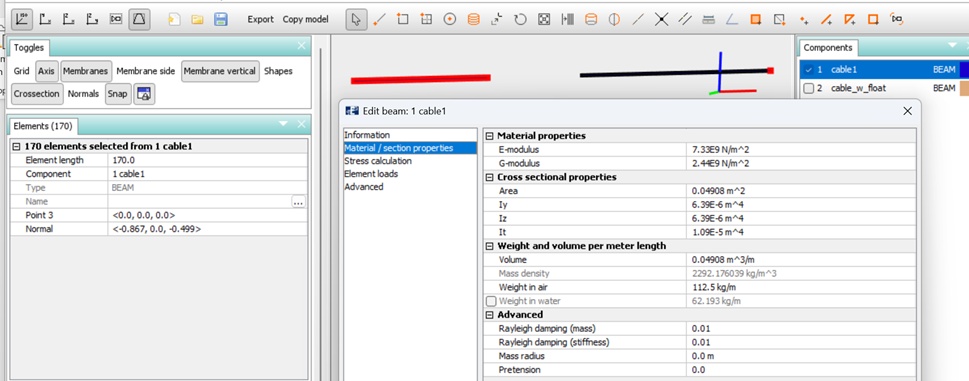Open the Advanced page in the left list

[x=364, y=186]
